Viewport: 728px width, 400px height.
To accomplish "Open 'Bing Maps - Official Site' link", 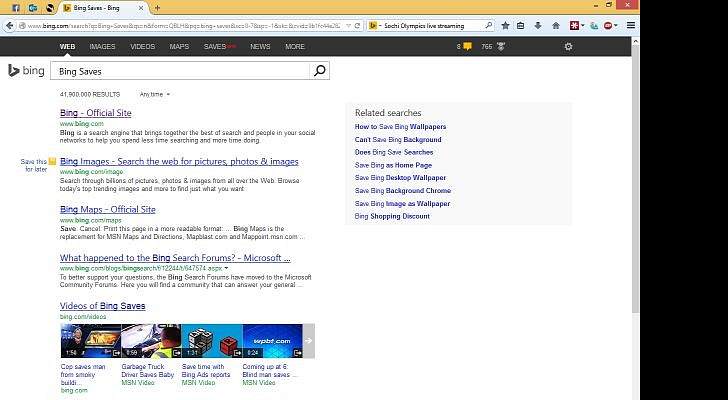I will (107, 210).
